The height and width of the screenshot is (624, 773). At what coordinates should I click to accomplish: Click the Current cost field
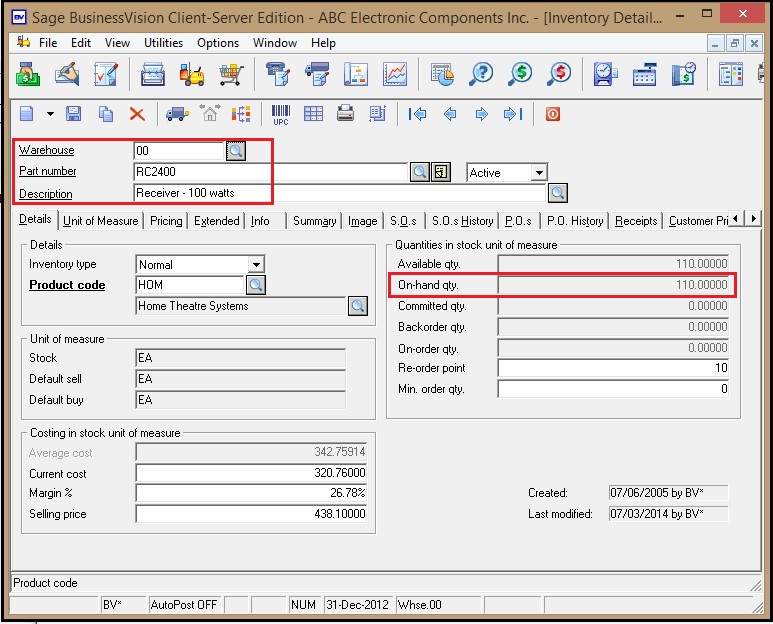[x=251, y=473]
